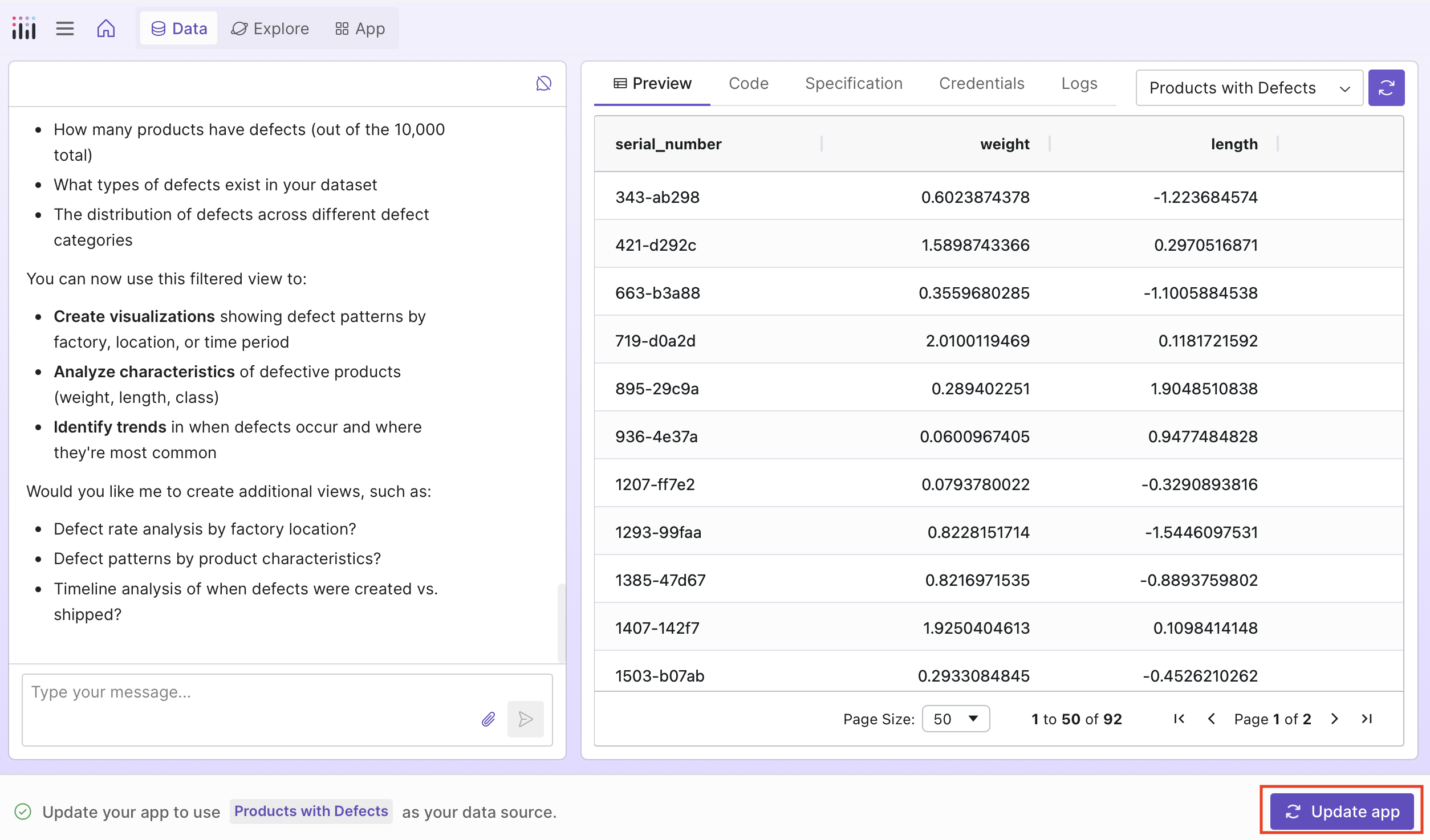Click the home icon in the top bar
The image size is (1430, 840).
pos(106,28)
